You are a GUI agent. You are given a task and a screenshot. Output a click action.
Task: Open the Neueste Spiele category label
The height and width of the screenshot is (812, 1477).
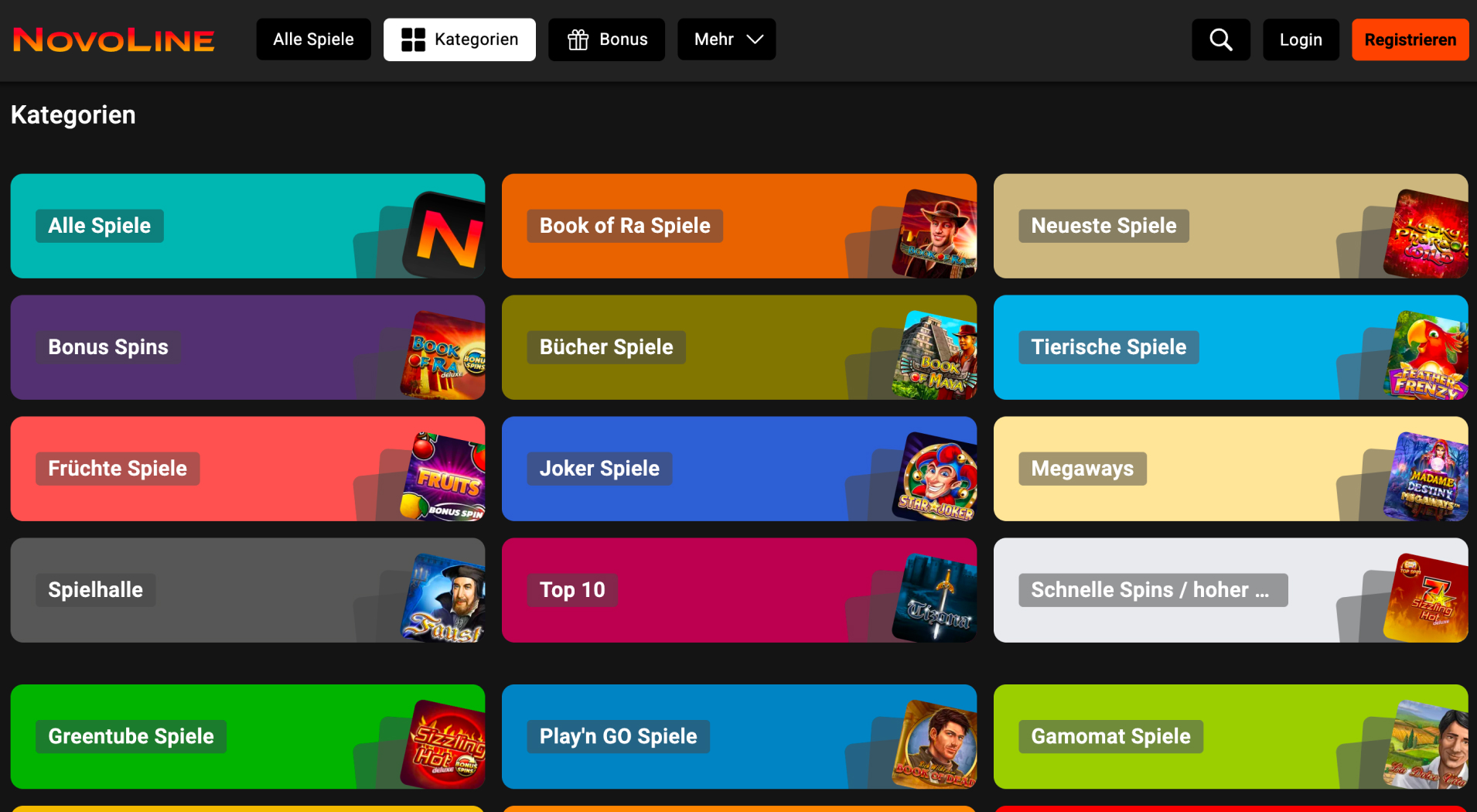1103,226
